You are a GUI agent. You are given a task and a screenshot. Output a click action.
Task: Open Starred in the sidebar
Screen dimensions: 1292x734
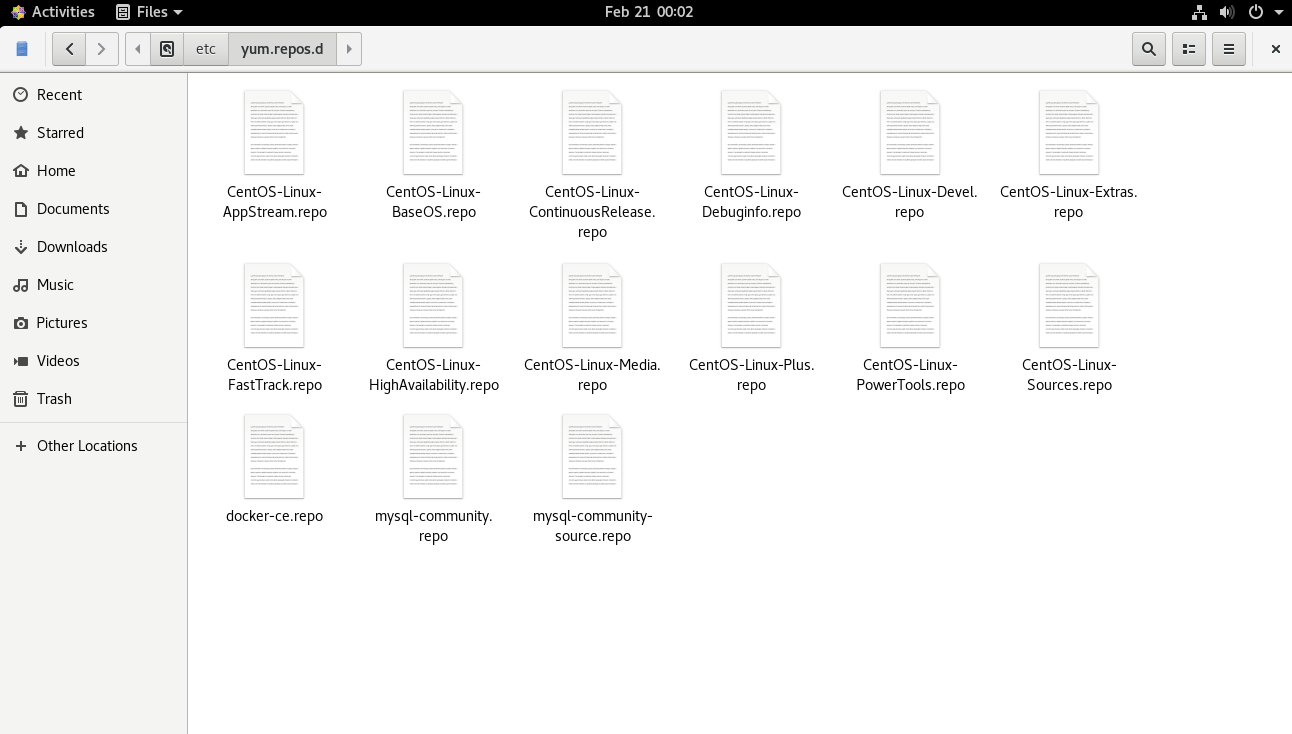94,133
